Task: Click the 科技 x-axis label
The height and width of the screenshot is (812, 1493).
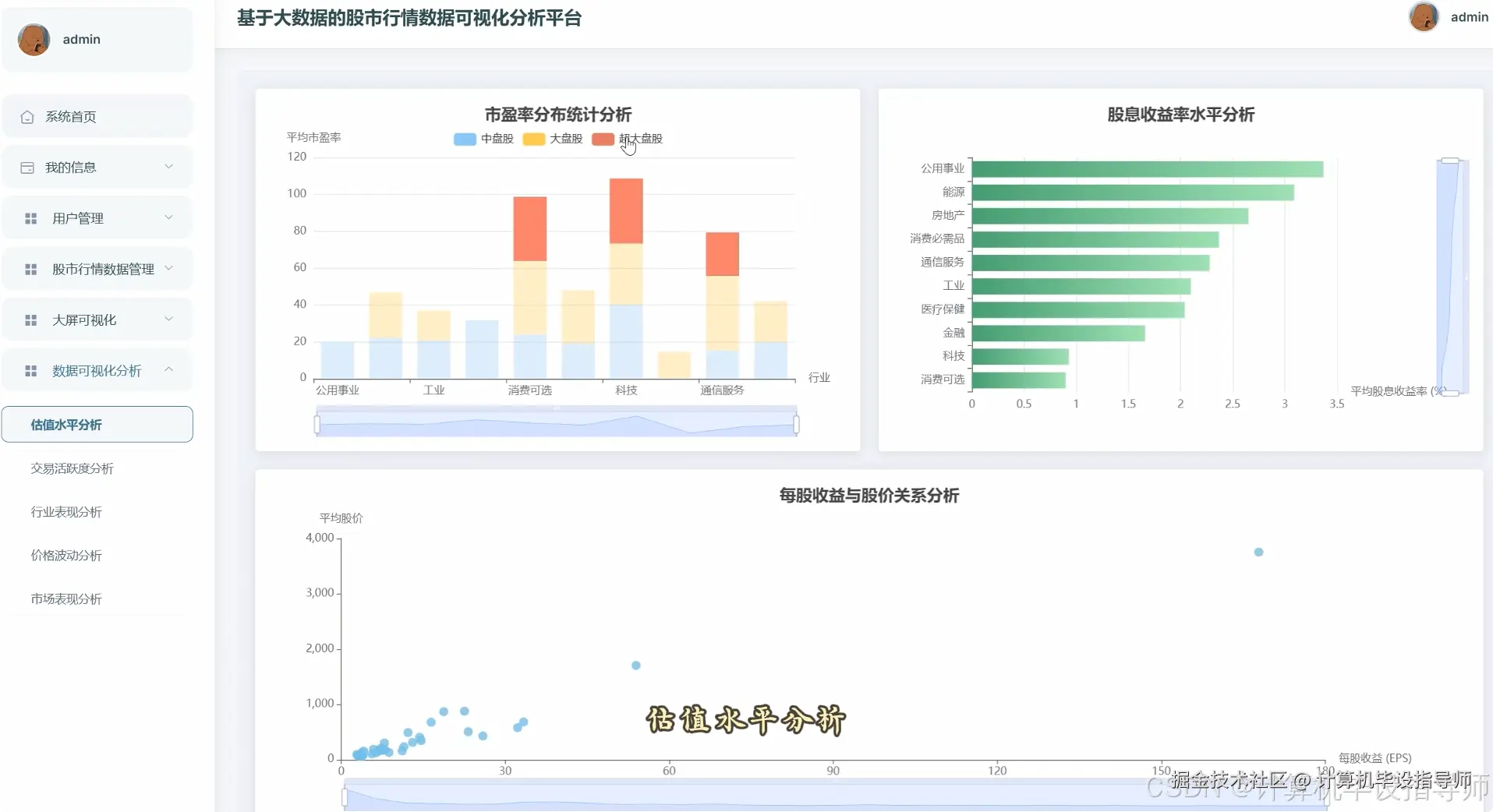Action: (x=626, y=390)
